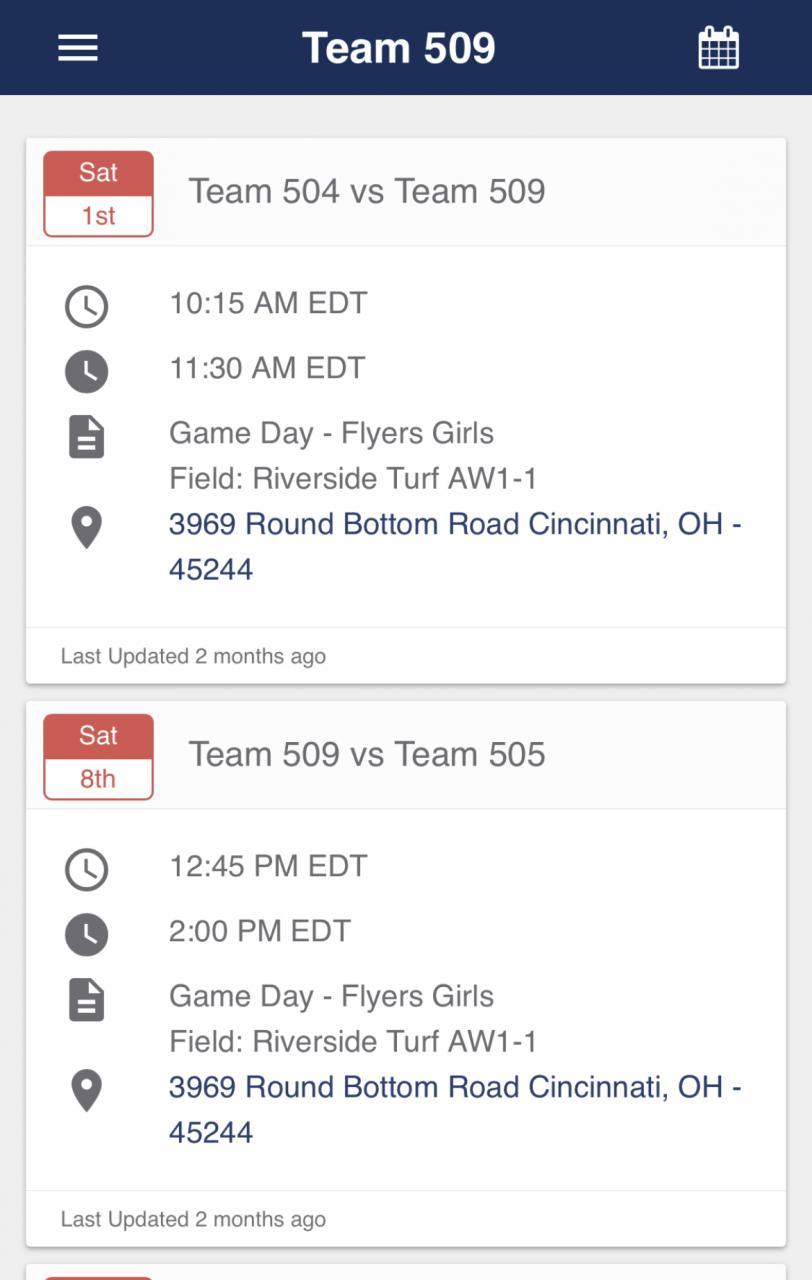Tap the filled clock icon beside 2:00 PM

pos(87,935)
